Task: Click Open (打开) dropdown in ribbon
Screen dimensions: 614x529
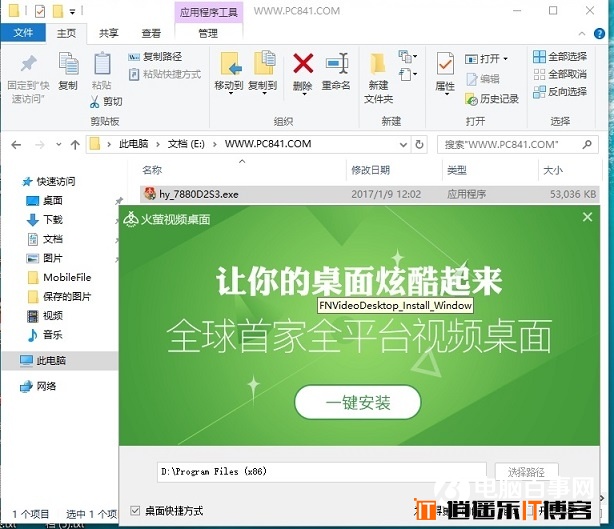Action: click(487, 59)
